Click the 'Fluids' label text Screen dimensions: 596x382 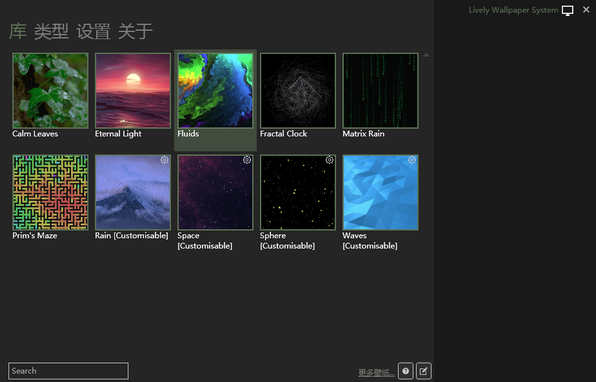[188, 134]
